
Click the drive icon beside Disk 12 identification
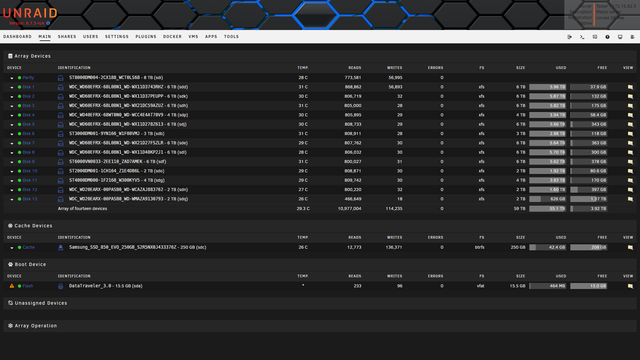tap(60, 190)
